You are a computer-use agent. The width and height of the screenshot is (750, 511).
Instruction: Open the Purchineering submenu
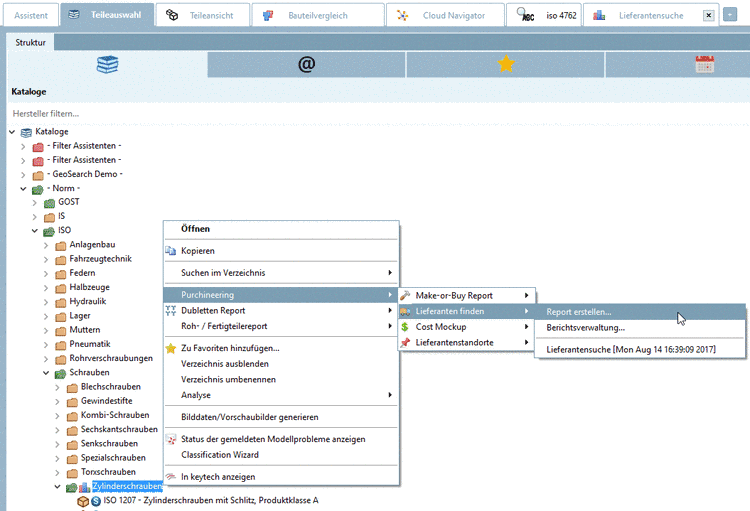pos(281,295)
